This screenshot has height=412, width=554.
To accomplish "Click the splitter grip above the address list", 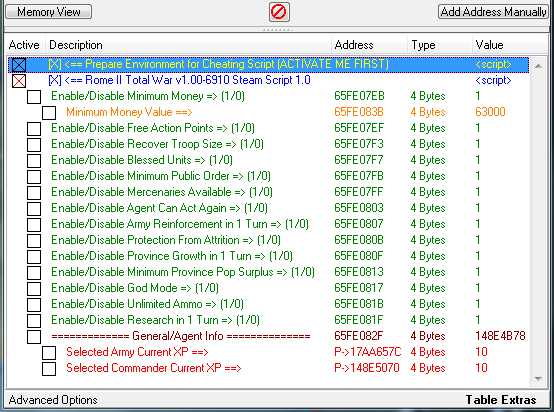I will coord(277,30).
